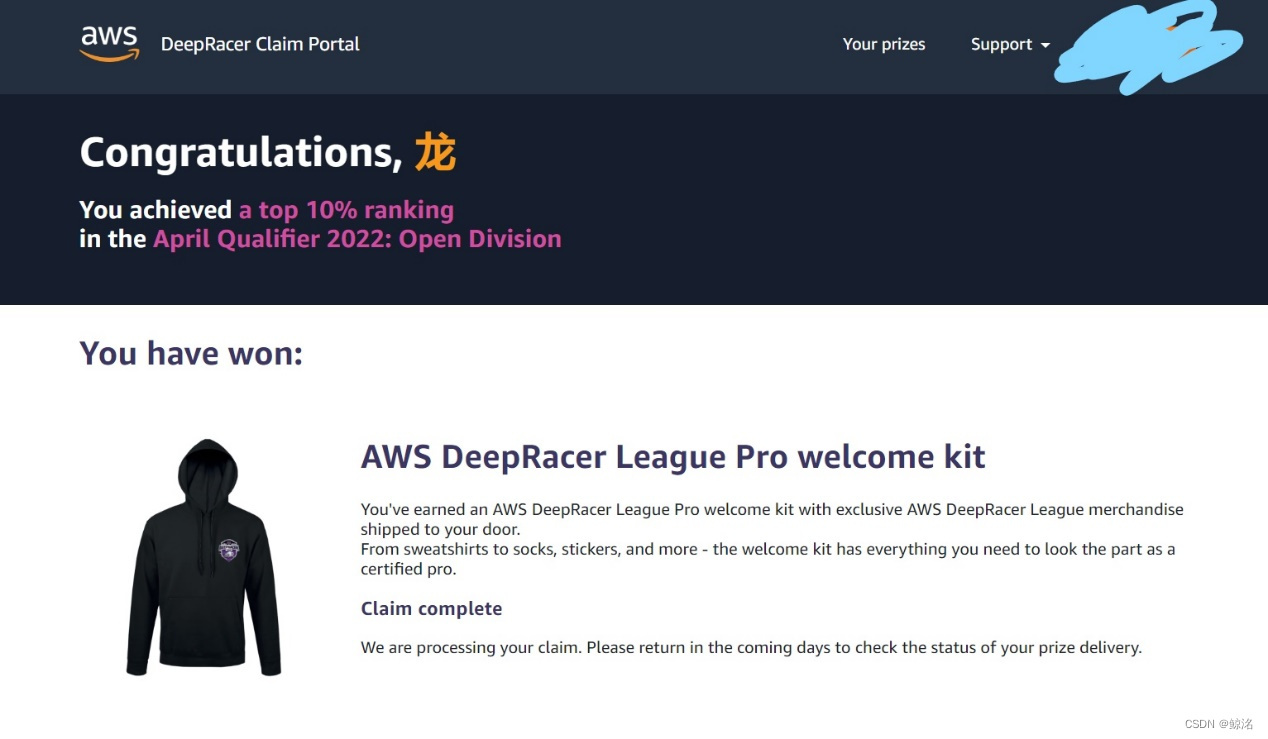Click the 'We are processing your claim' message
The width and height of the screenshot is (1268, 739).
(x=751, y=648)
